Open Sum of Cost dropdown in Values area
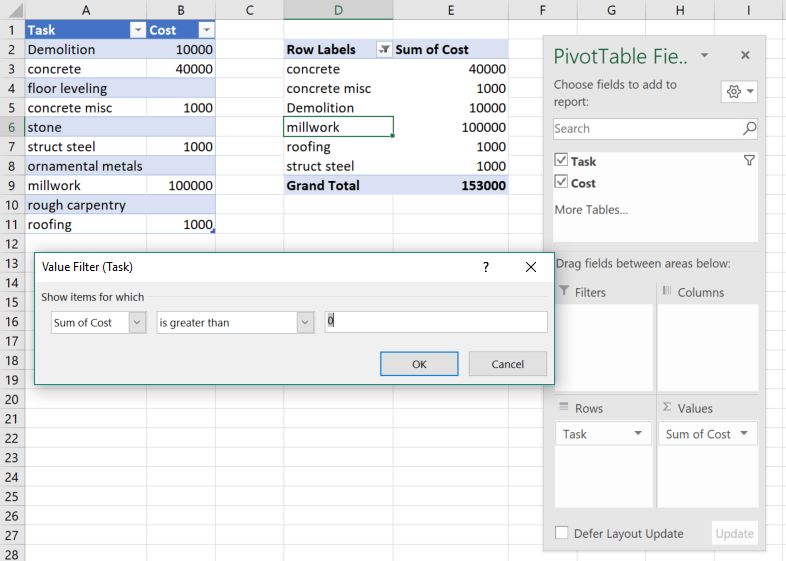This screenshot has width=786, height=561. pyautogui.click(x=744, y=433)
